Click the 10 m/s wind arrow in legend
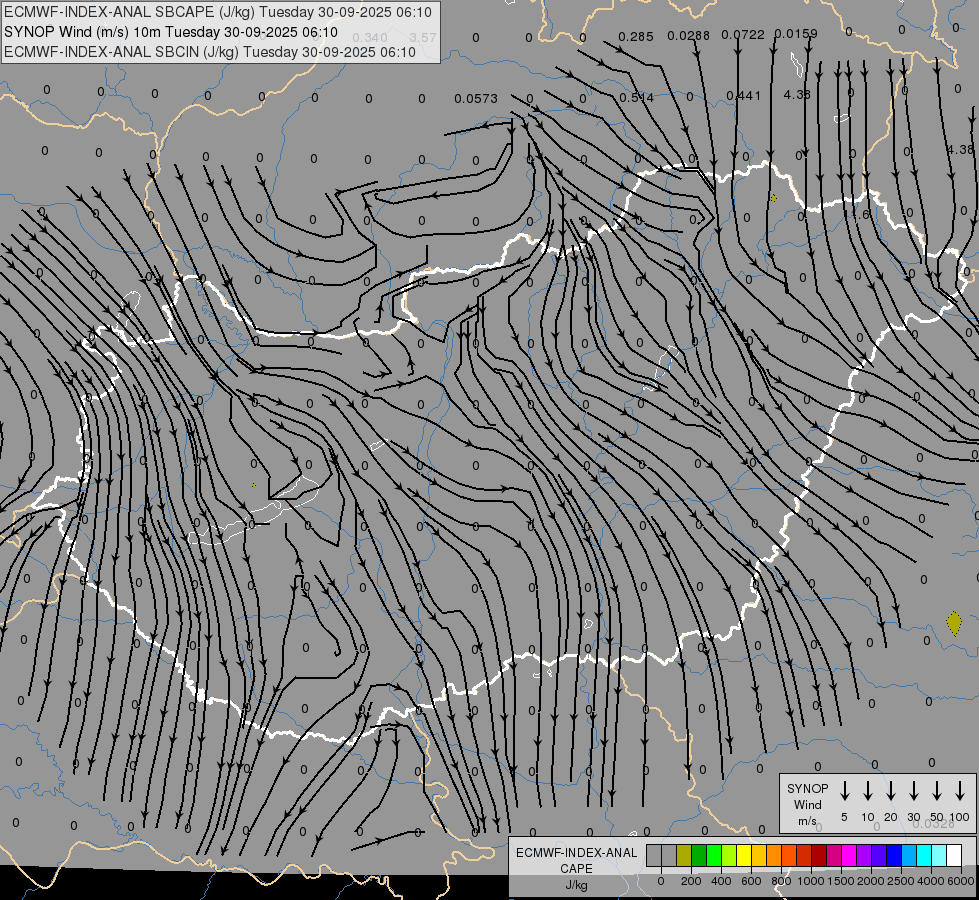979x900 pixels. (x=868, y=791)
